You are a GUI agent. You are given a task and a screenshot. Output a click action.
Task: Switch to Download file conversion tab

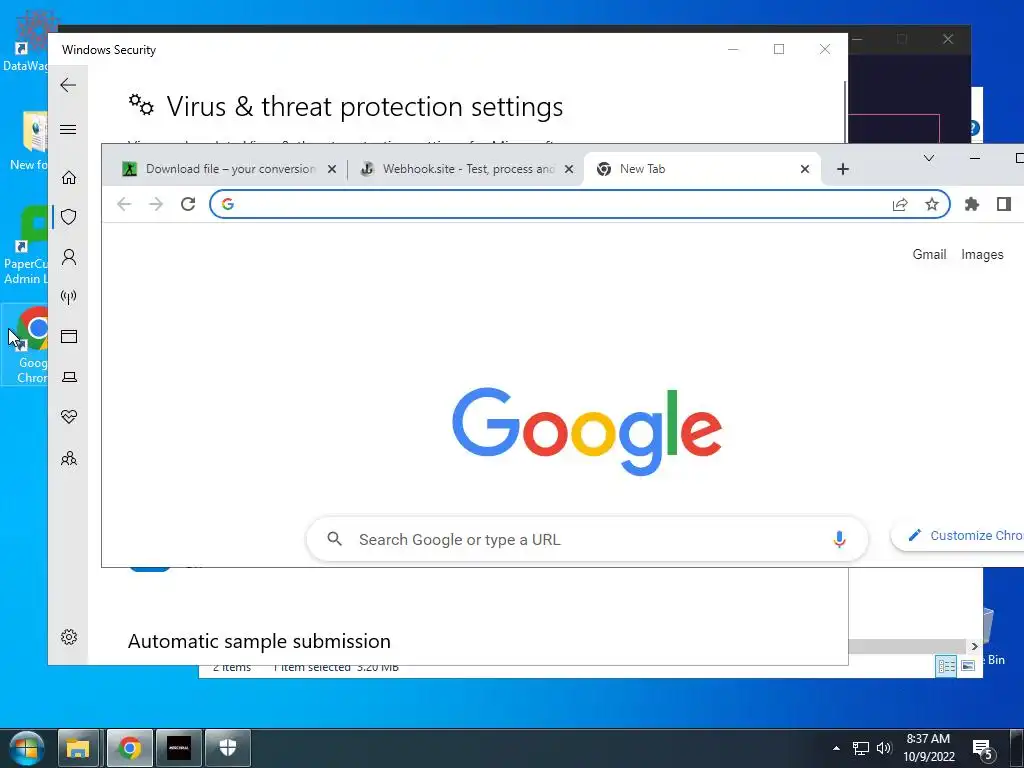pos(229,169)
